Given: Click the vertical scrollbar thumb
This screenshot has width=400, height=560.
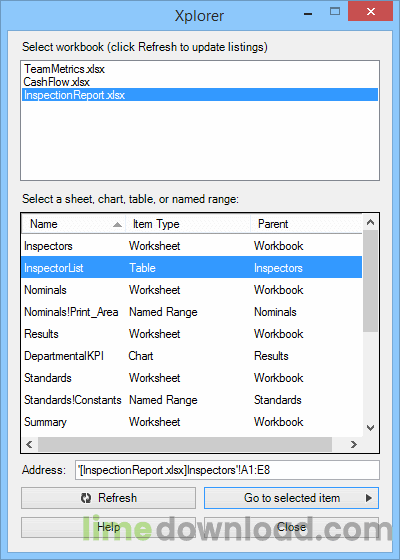Looking at the screenshot, I should coord(370,281).
